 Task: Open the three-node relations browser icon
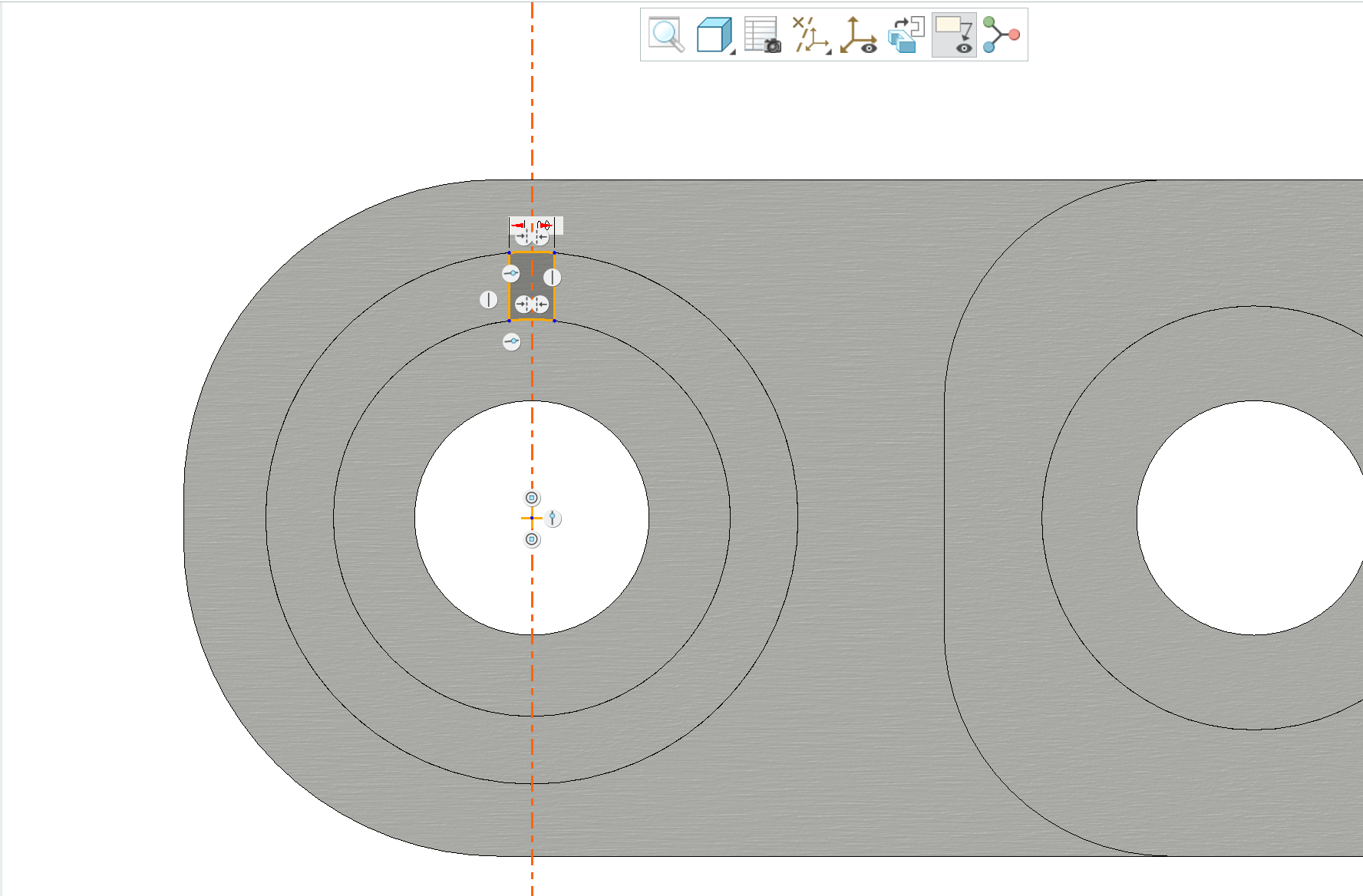1002,35
